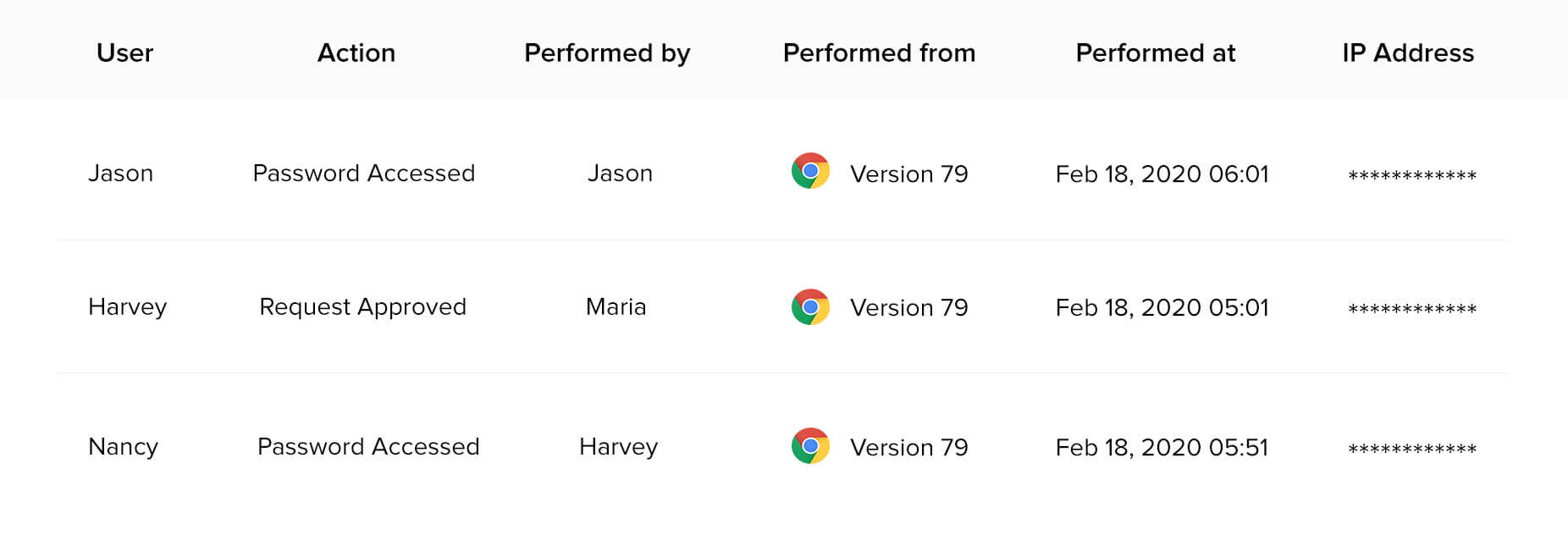The height and width of the screenshot is (535, 1568).
Task: Click the Feb 18, 2020 05:01 timestamp
Action: point(1162,307)
